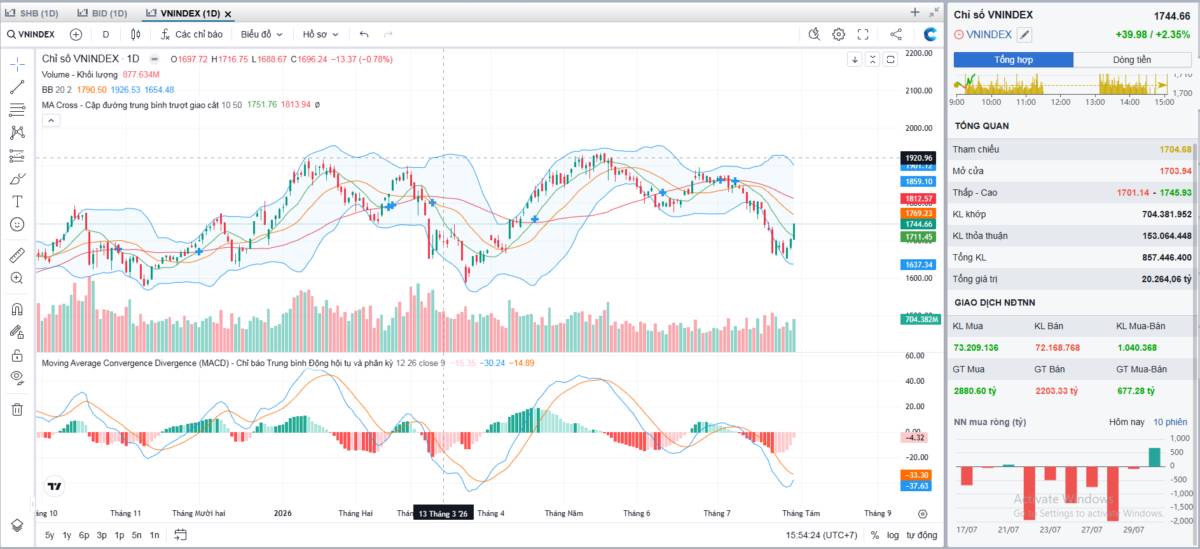Select the trend line drawing tool
This screenshot has width=1200, height=549.
pos(17,87)
